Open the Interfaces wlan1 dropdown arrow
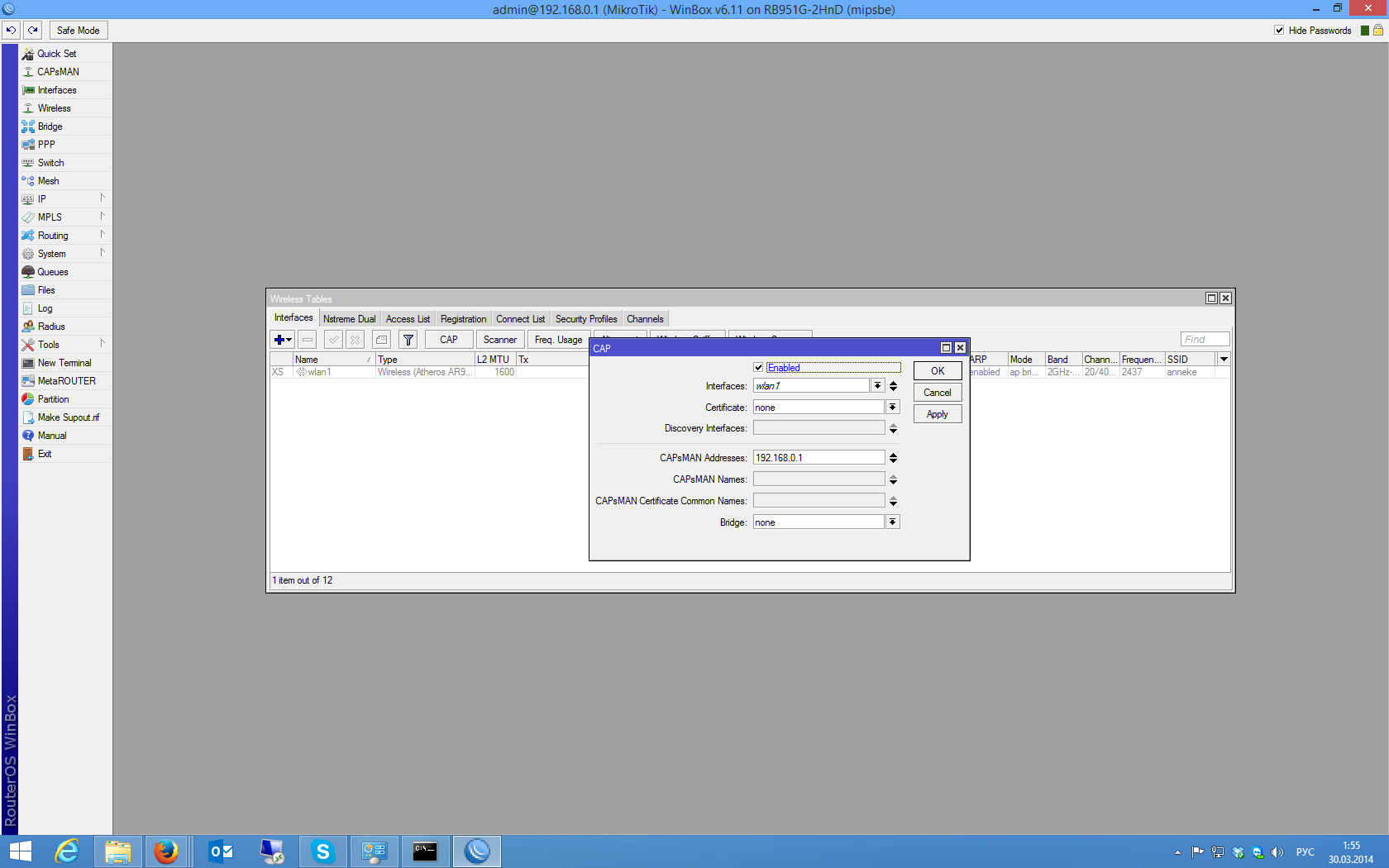Image resolution: width=1389 pixels, height=868 pixels. [x=876, y=386]
